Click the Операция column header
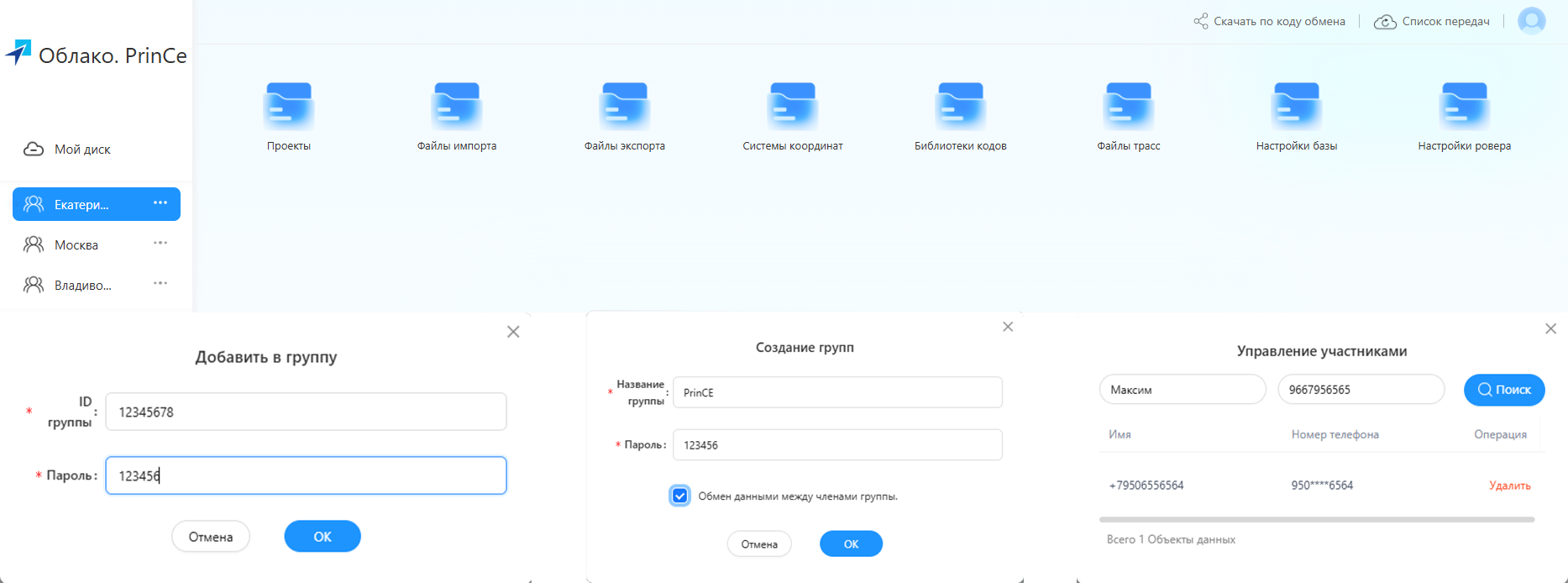 pyautogui.click(x=1500, y=434)
